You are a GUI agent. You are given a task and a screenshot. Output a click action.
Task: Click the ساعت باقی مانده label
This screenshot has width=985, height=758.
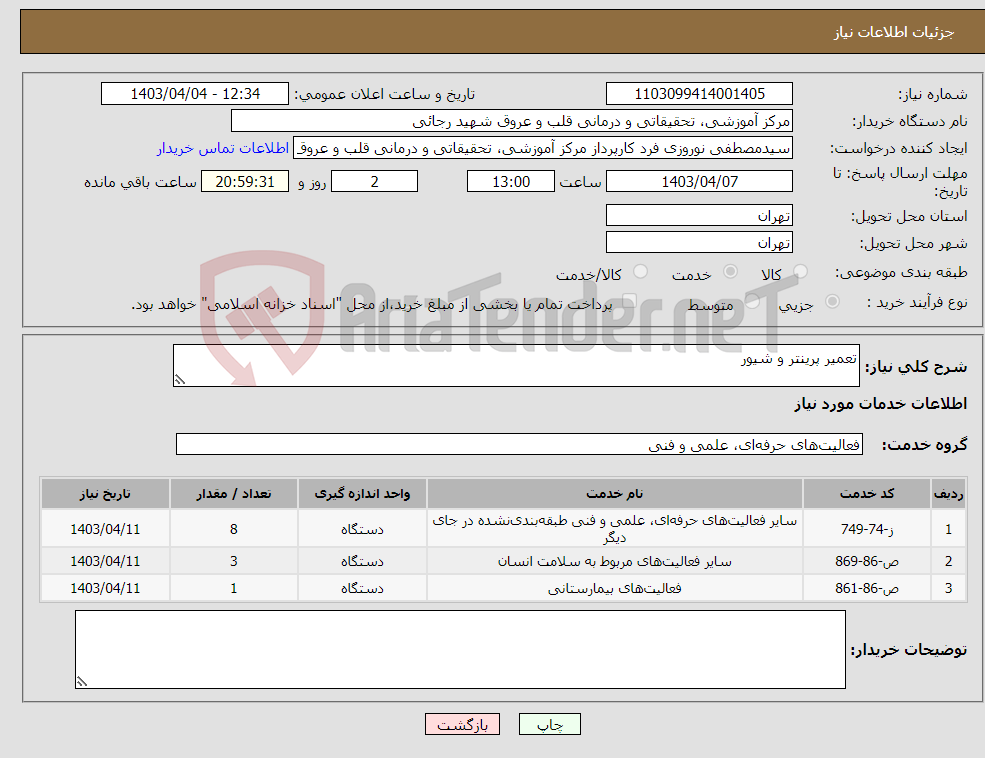click(x=141, y=181)
